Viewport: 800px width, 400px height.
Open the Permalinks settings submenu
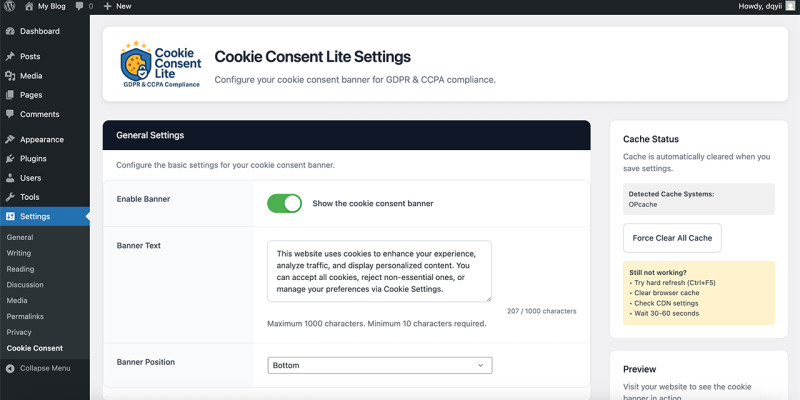pyautogui.click(x=26, y=316)
